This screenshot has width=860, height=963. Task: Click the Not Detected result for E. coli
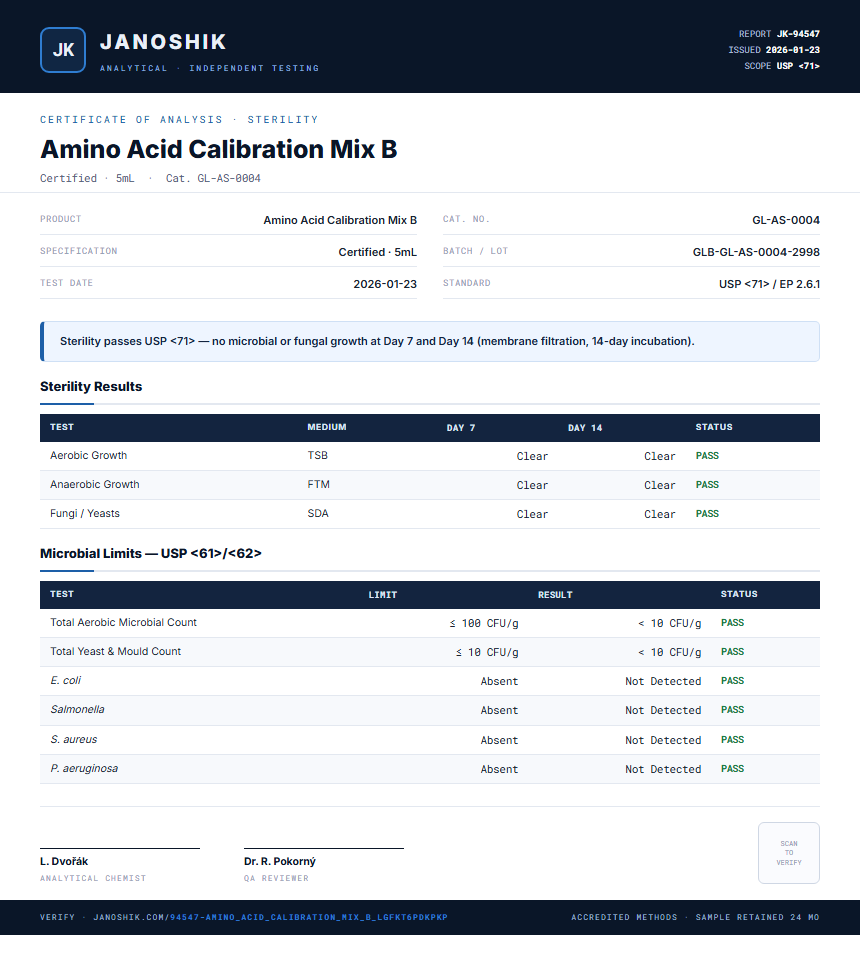tap(663, 681)
